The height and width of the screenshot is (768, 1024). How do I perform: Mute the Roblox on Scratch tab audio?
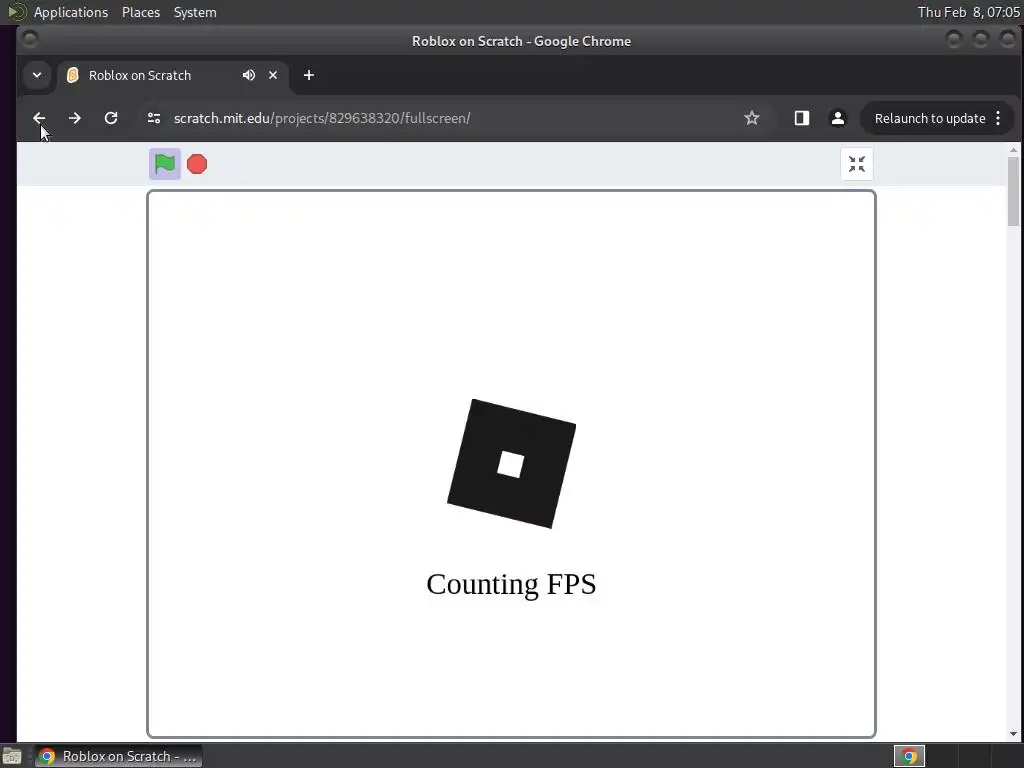249,75
